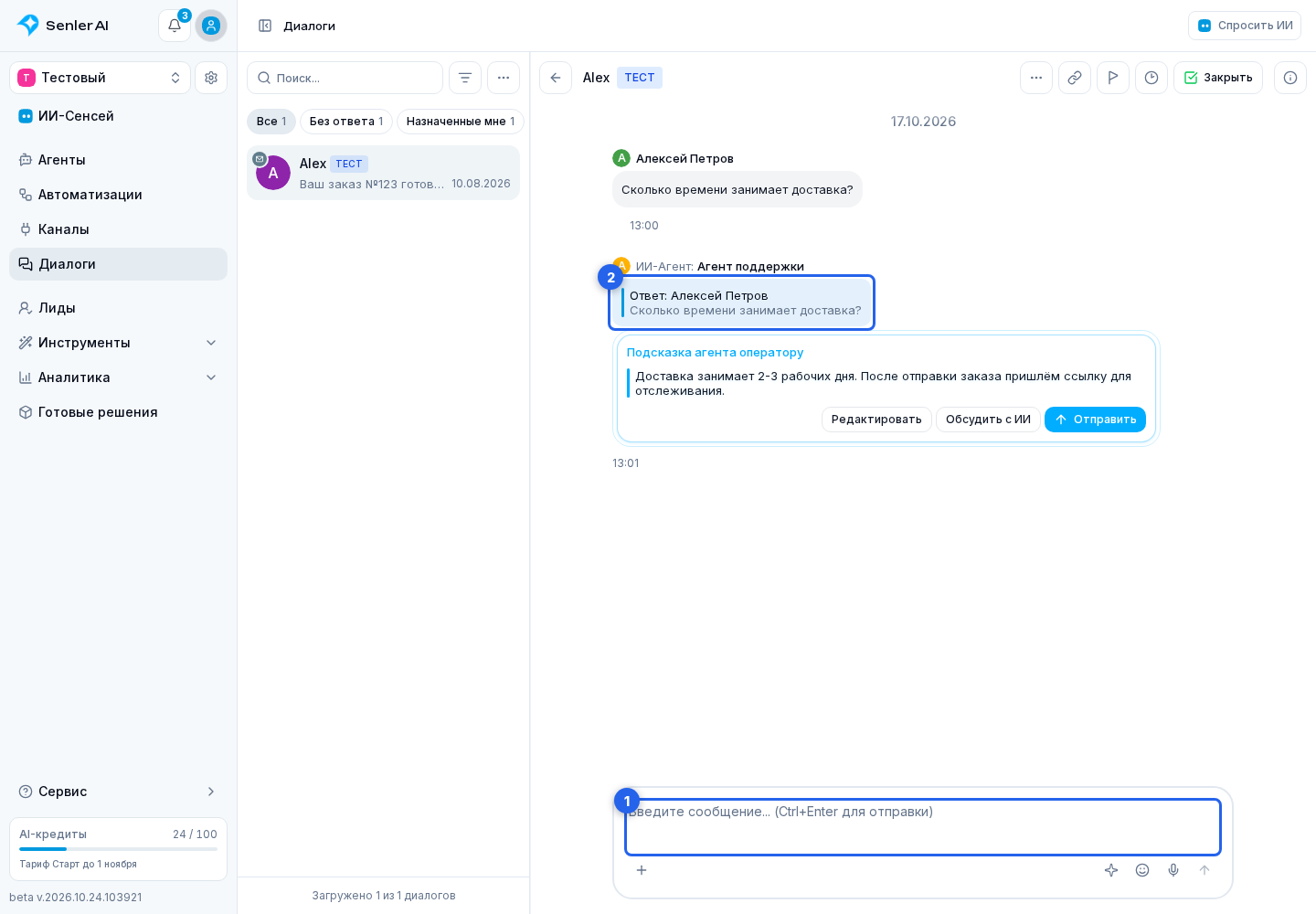
Task: Go back from Alex conversation
Action: (x=556, y=78)
